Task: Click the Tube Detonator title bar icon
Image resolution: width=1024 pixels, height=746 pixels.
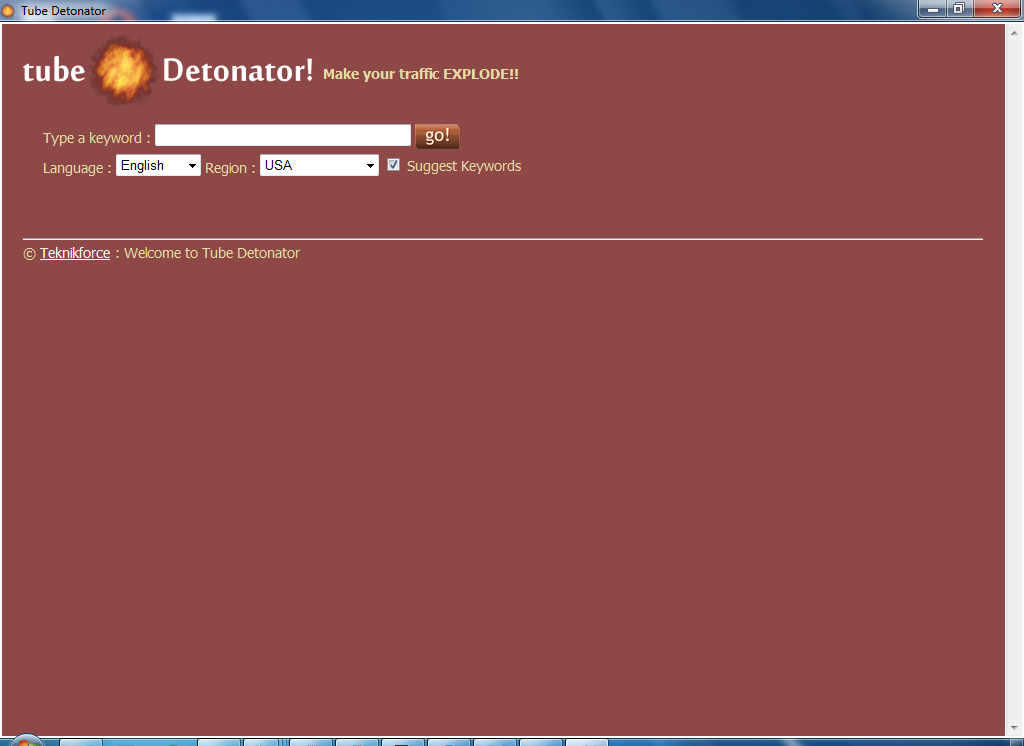Action: pyautogui.click(x=8, y=10)
